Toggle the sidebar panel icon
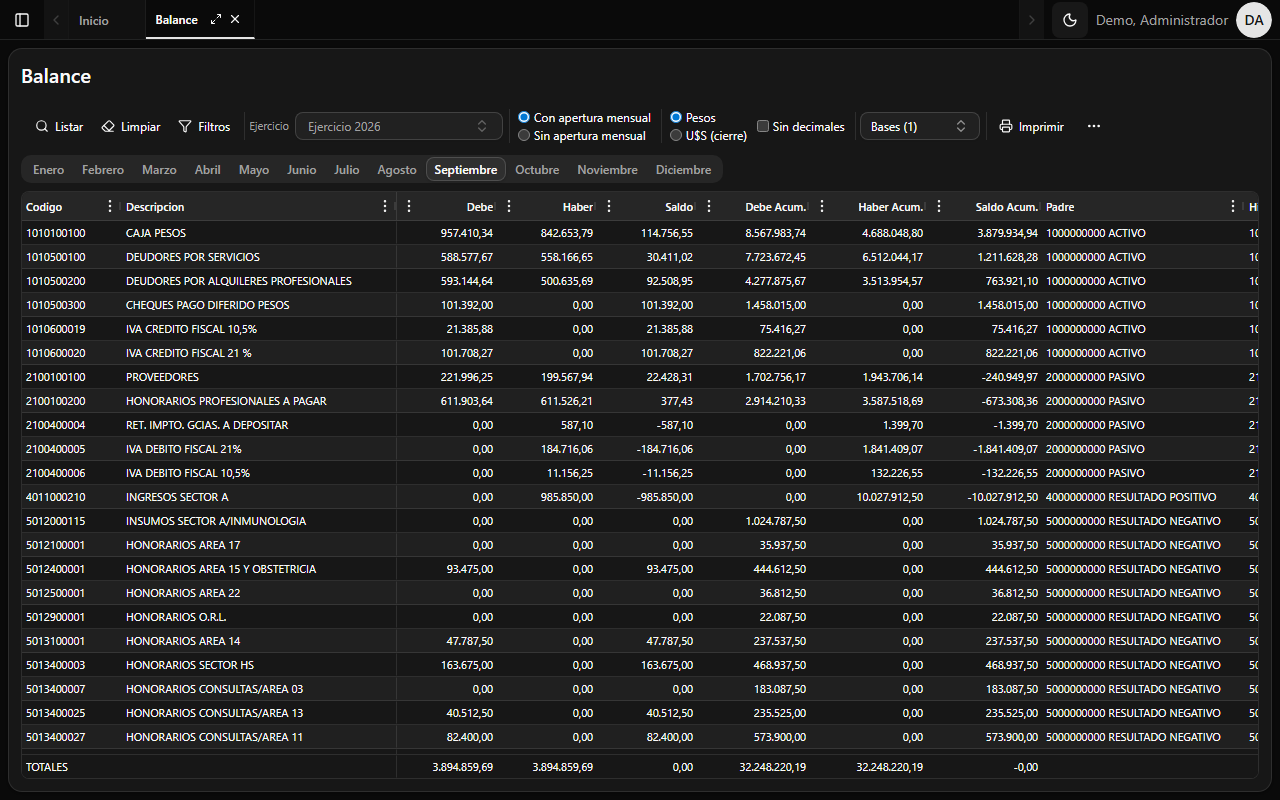Screen dimensions: 1280x800 point(22,20)
